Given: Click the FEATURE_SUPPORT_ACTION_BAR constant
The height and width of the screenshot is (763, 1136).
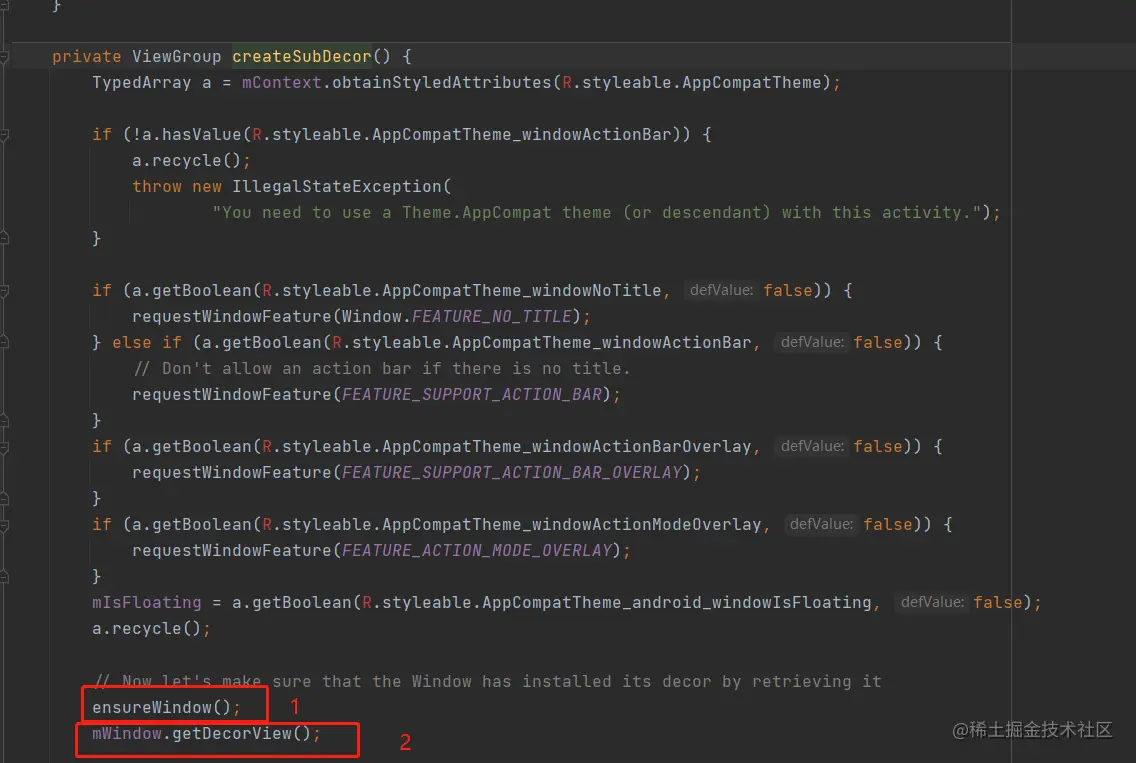Looking at the screenshot, I should (x=472, y=395).
